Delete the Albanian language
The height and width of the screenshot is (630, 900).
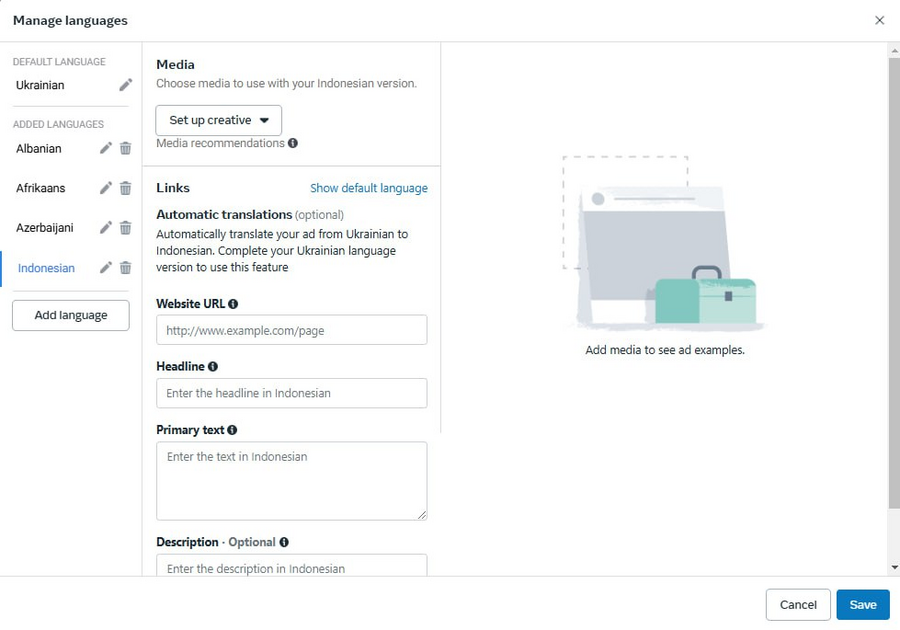[126, 149]
